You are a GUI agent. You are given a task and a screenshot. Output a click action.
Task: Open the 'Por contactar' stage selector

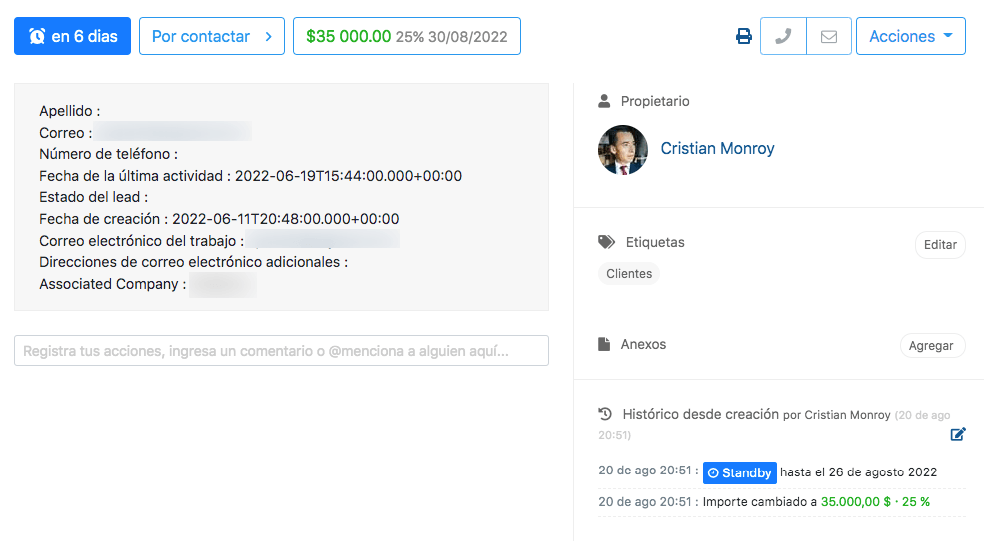pyautogui.click(x=212, y=36)
